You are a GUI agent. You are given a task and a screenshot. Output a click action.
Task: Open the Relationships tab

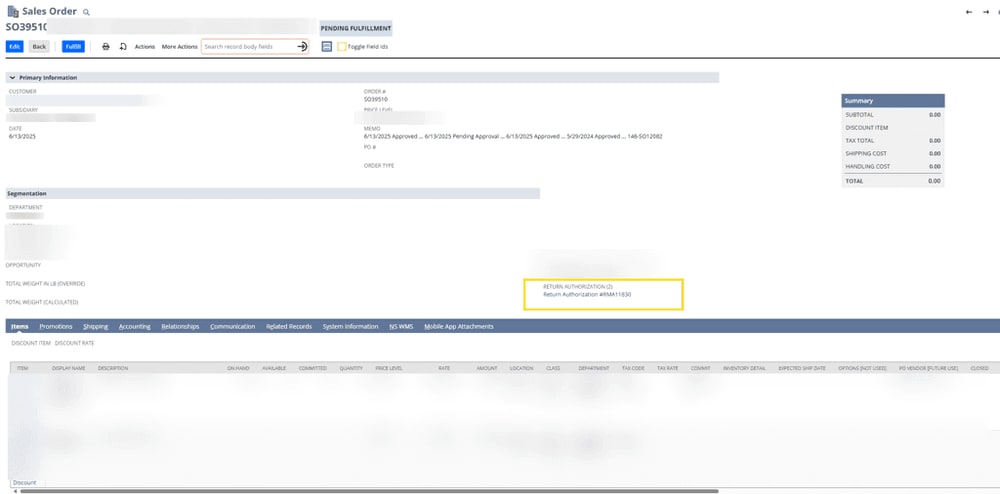click(x=180, y=326)
